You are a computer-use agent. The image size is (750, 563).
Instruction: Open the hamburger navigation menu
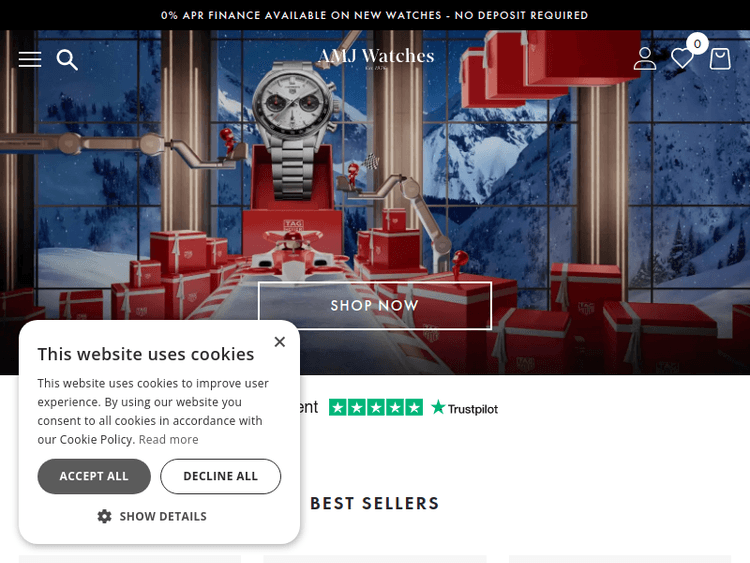point(30,59)
